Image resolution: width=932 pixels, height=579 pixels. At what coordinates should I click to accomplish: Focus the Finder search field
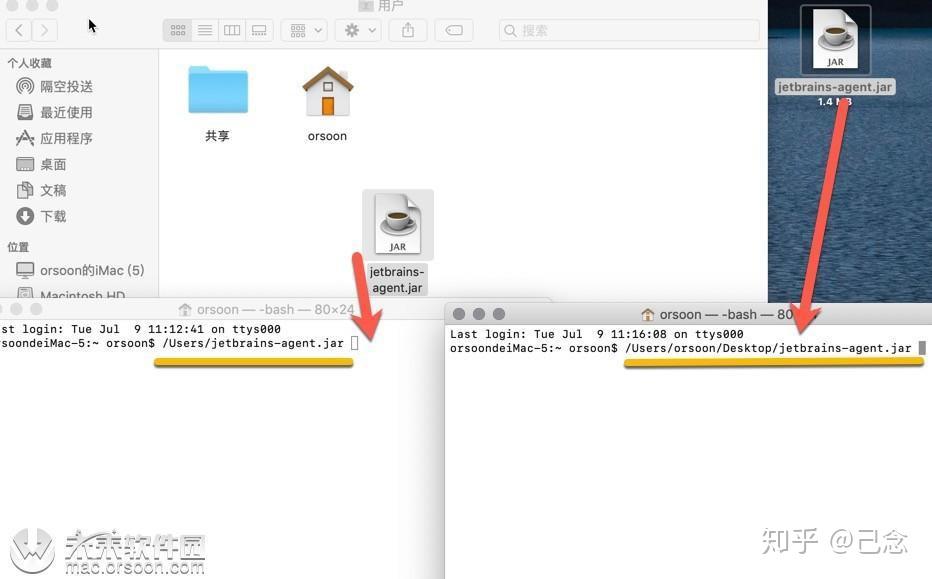[x=629, y=30]
